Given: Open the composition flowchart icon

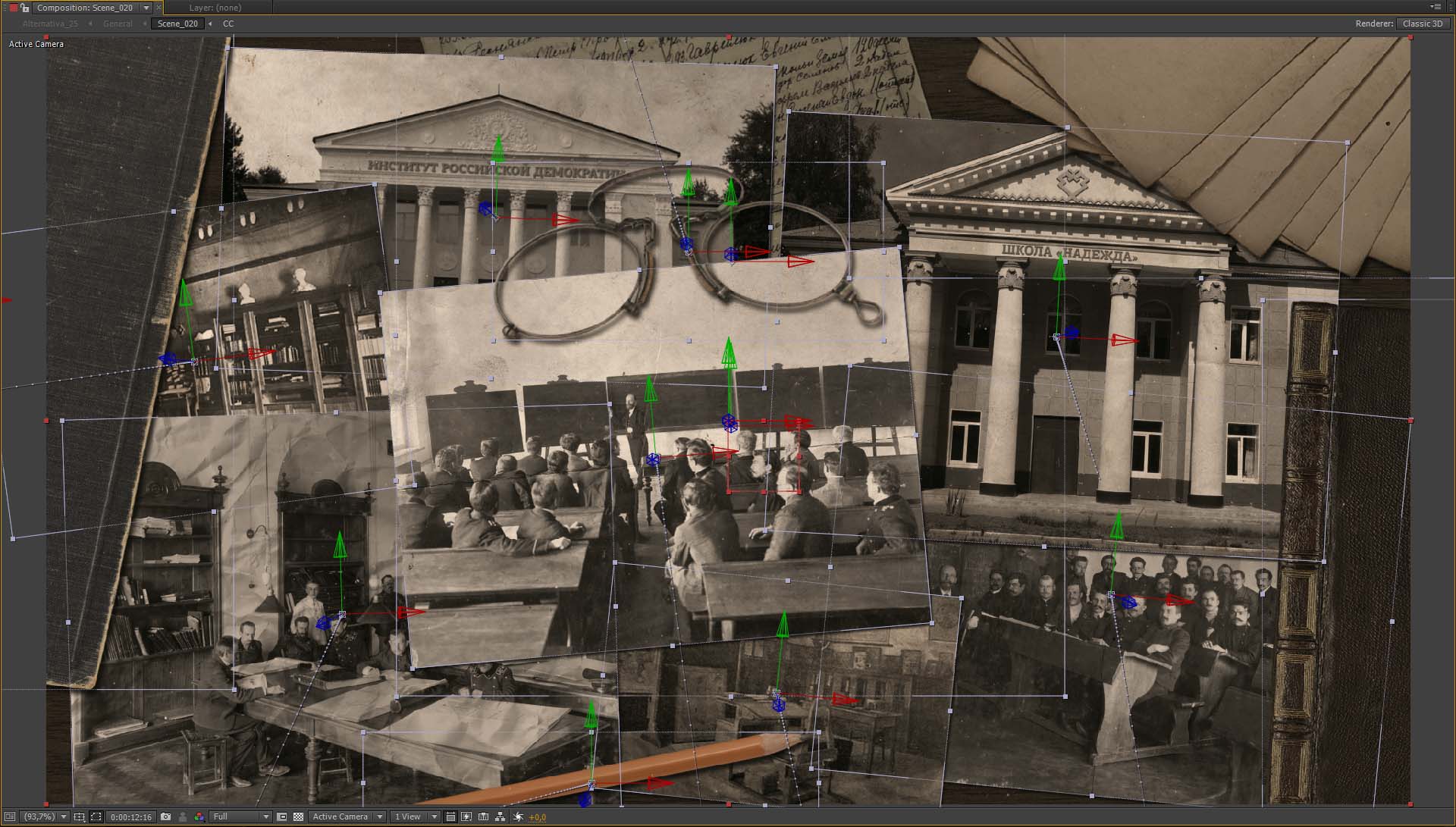Looking at the screenshot, I should tap(500, 816).
